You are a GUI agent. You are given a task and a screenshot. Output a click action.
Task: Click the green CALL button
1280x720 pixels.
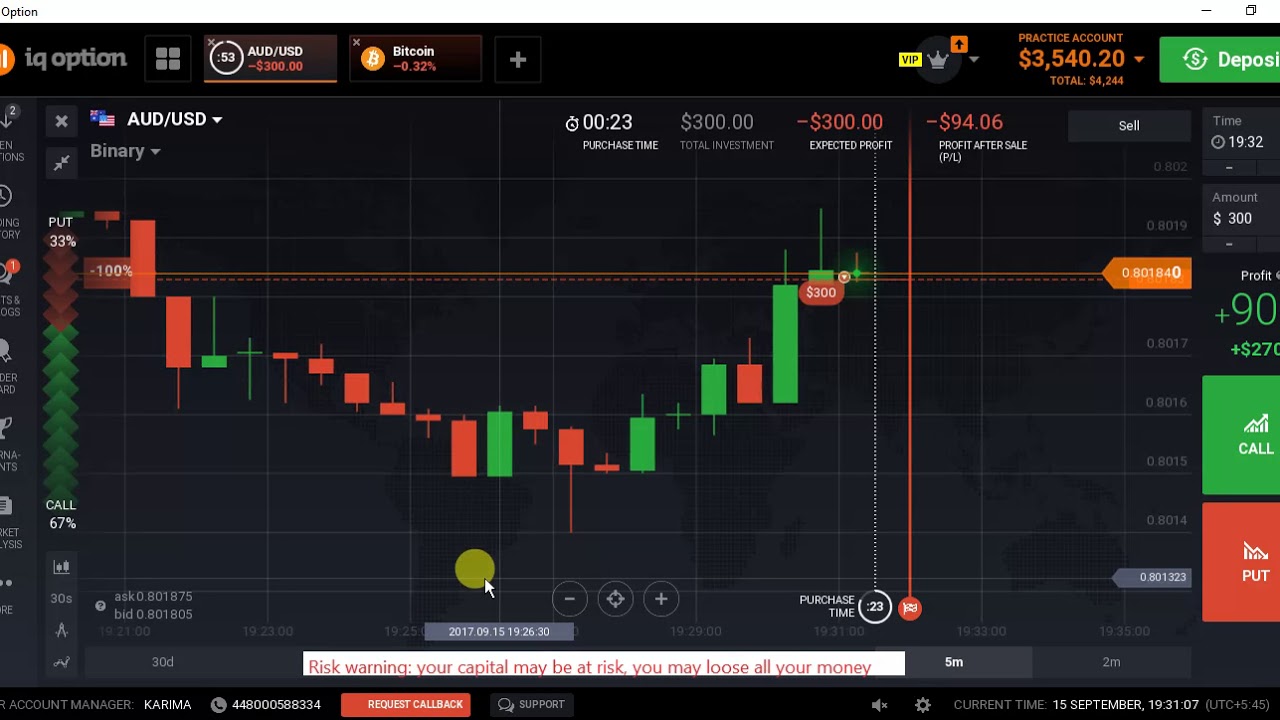tap(1242, 435)
